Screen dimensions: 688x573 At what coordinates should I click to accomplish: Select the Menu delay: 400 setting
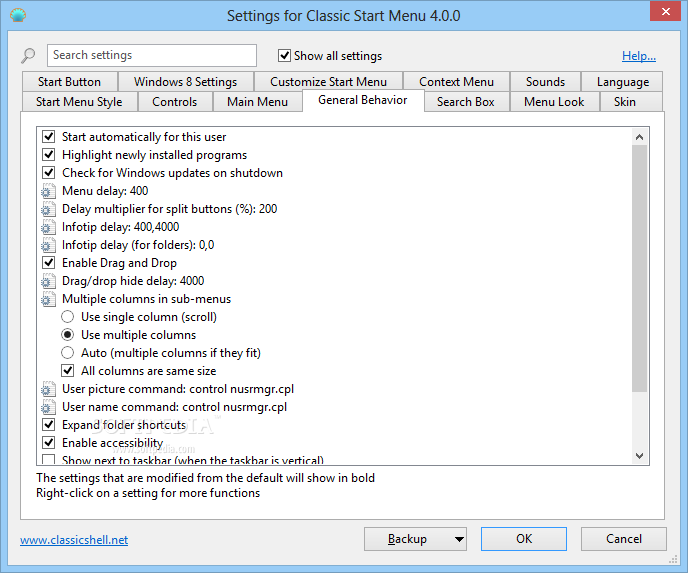105,191
